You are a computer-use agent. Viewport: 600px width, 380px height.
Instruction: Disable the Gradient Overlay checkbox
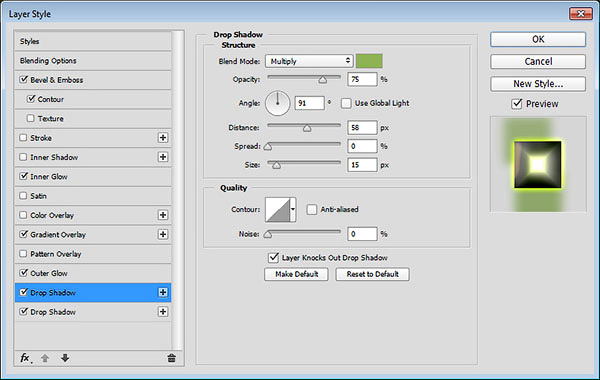24,234
